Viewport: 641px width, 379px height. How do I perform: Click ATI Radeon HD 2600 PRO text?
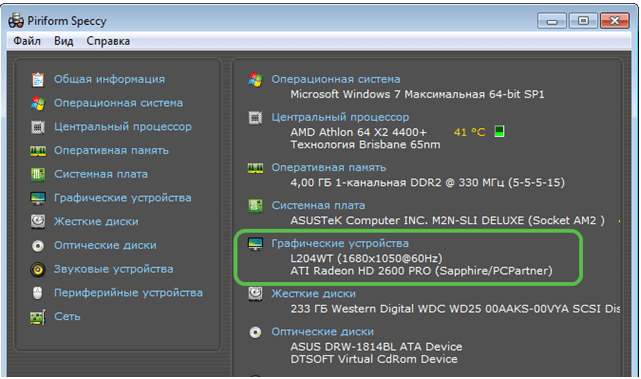point(421,271)
